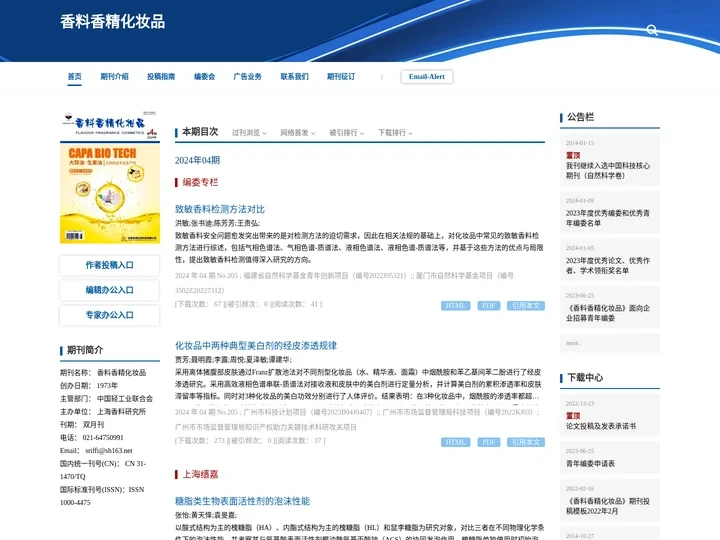Open notice 我刊继续入选中国科技核心期刊
Viewport: 720px width, 540px height.
pos(608,170)
